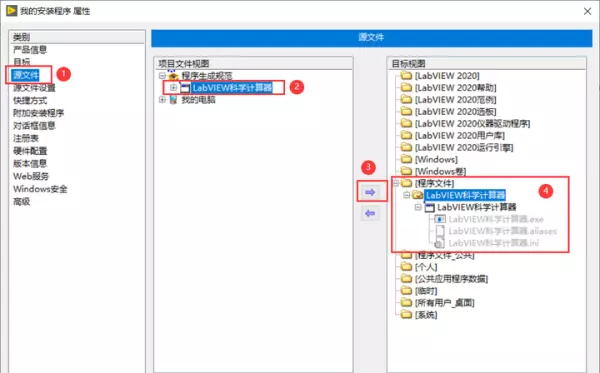Click [LabVIEW 2020仪器驱动程序] folder icon

406,123
